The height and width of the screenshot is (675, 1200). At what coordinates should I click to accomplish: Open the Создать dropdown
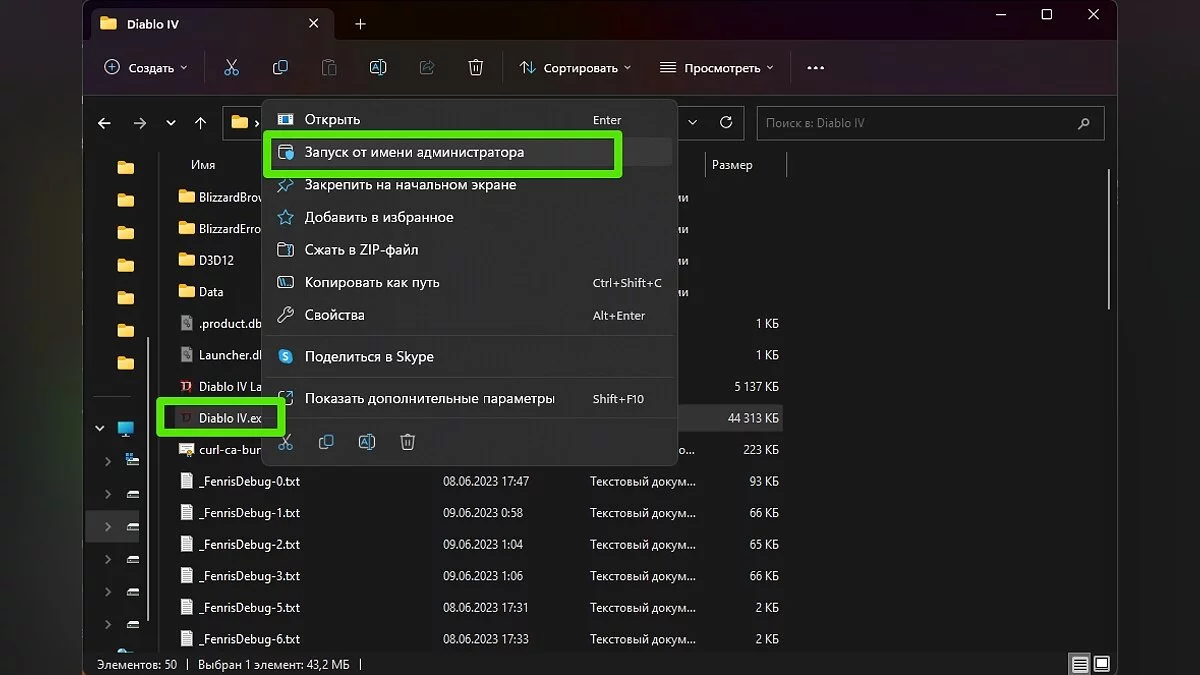[x=146, y=68]
